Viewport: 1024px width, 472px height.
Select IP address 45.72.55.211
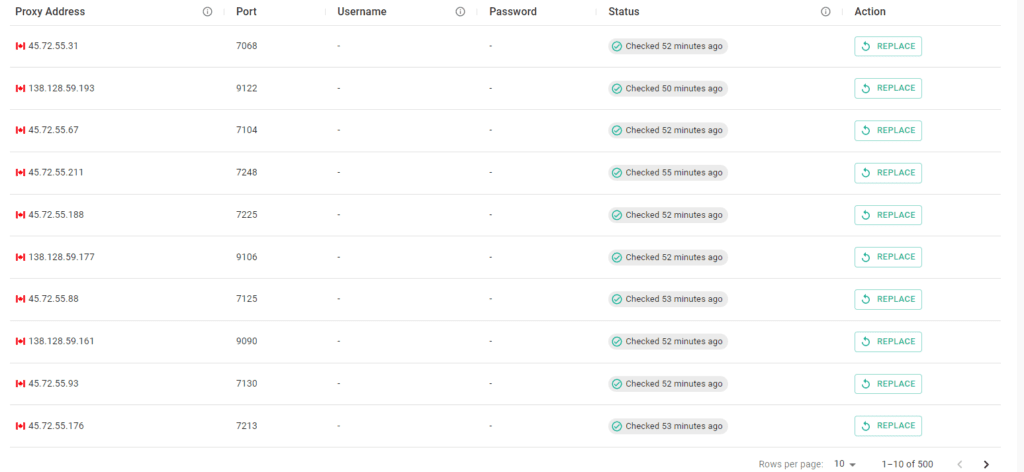point(56,172)
